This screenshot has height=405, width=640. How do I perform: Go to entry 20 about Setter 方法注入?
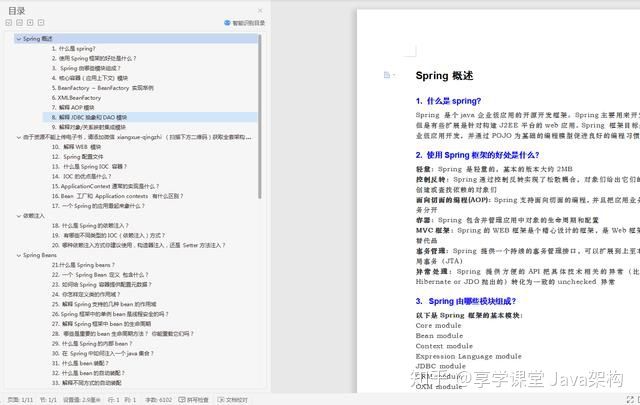point(139,245)
